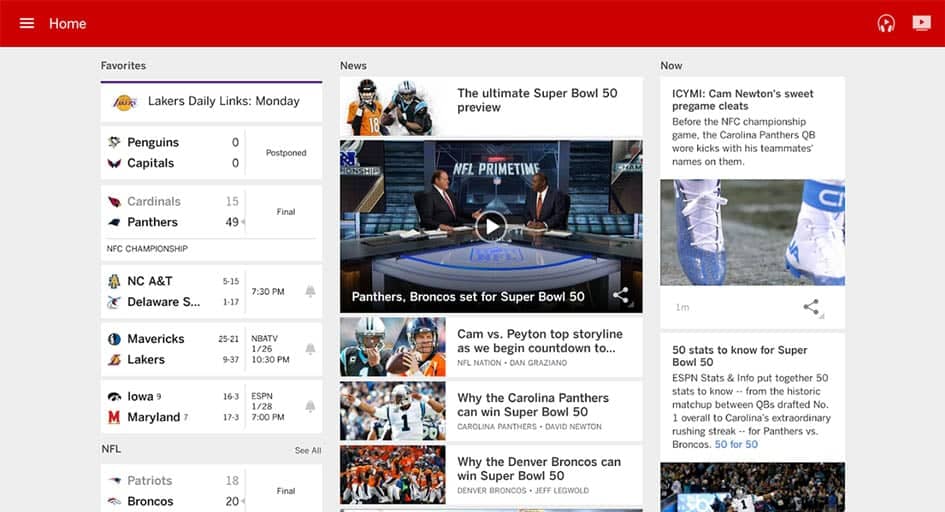This screenshot has width=945, height=512.
Task: Click the Postponed status for Penguins-Capitals
Action: click(286, 153)
